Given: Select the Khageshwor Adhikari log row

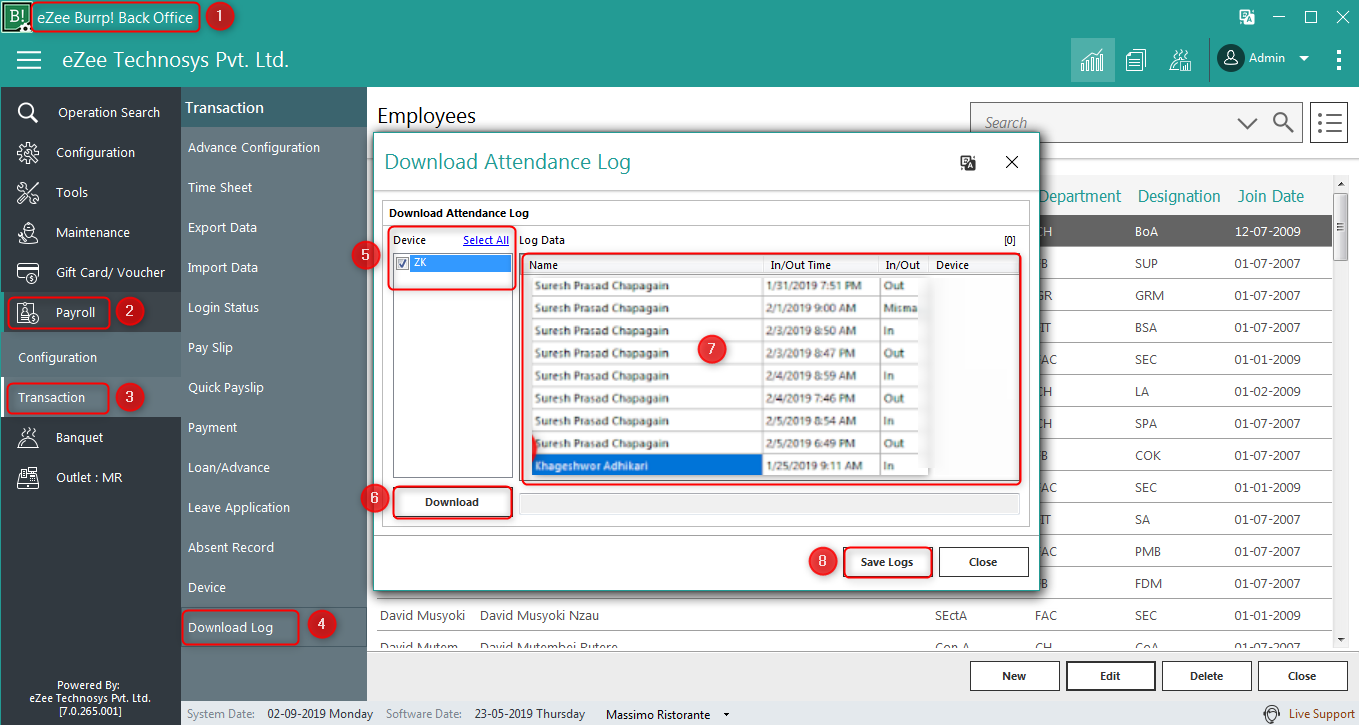Looking at the screenshot, I should tap(725, 465).
